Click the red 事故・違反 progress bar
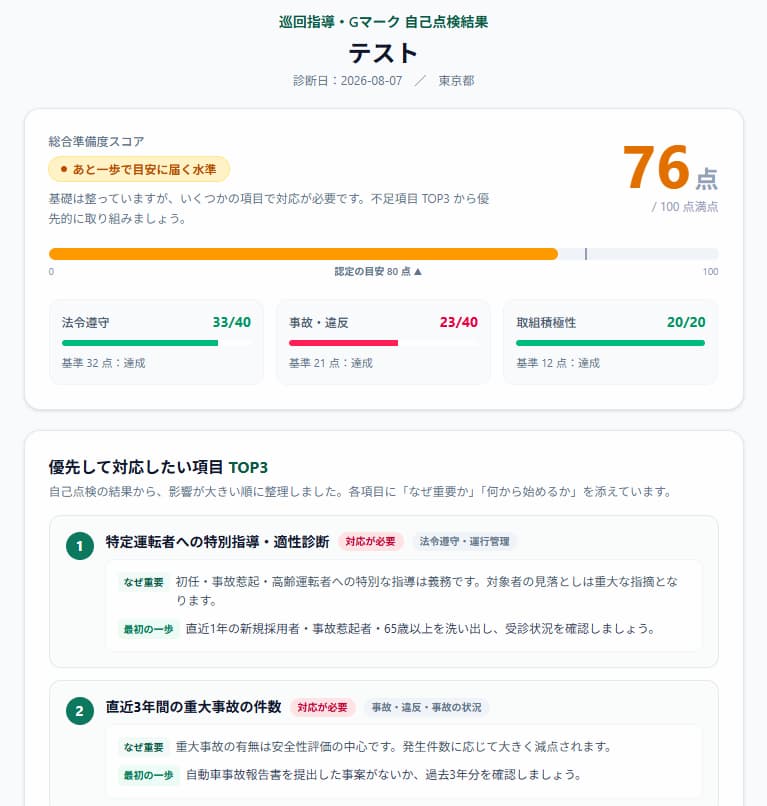 (343, 343)
